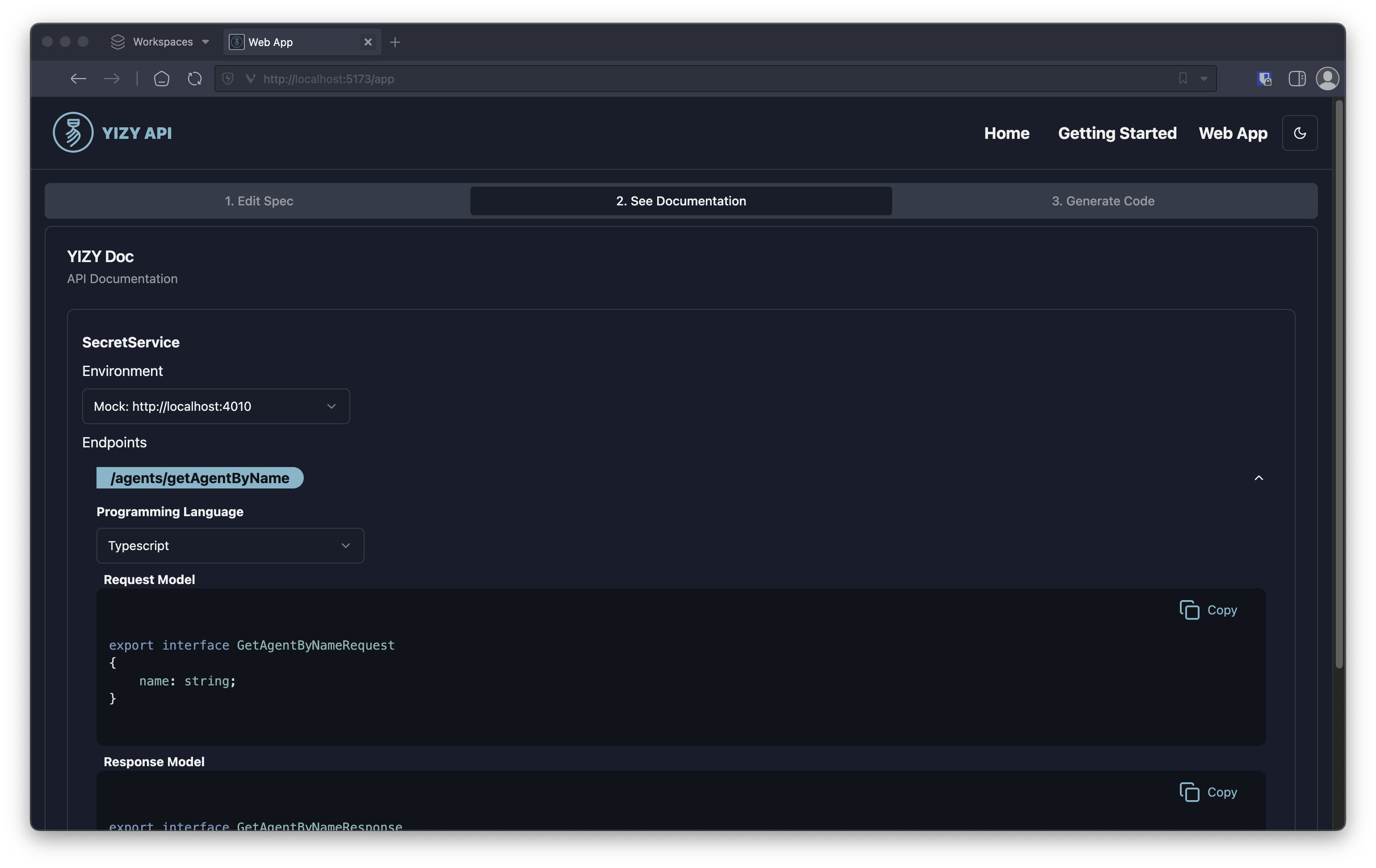Click the Workspaces stack icon
Viewport: 1376px width, 868px height.
click(x=117, y=42)
